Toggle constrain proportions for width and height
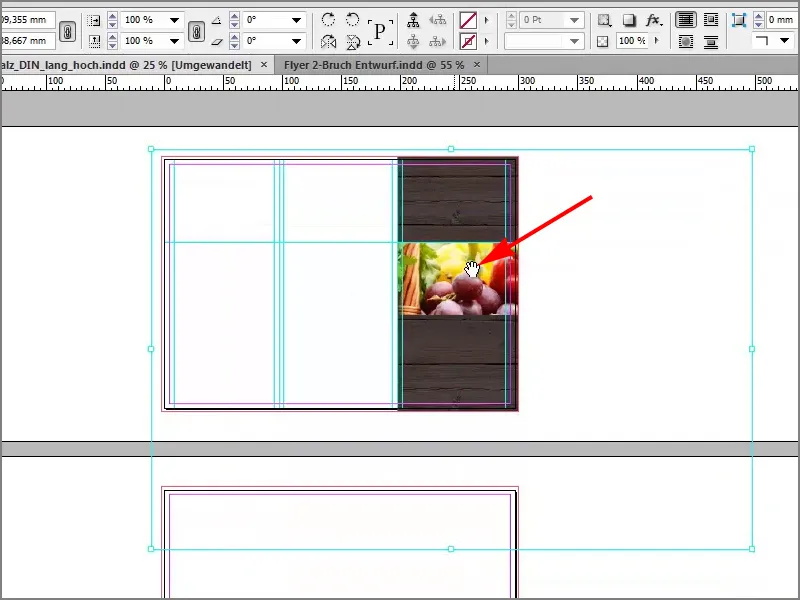800x600 pixels. coord(67,31)
